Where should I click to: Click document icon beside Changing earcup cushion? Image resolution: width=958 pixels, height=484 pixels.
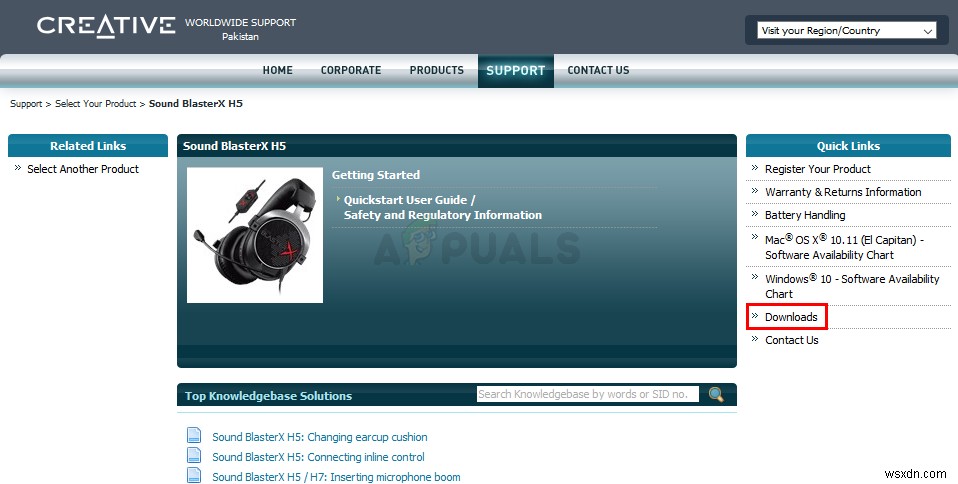tap(194, 436)
